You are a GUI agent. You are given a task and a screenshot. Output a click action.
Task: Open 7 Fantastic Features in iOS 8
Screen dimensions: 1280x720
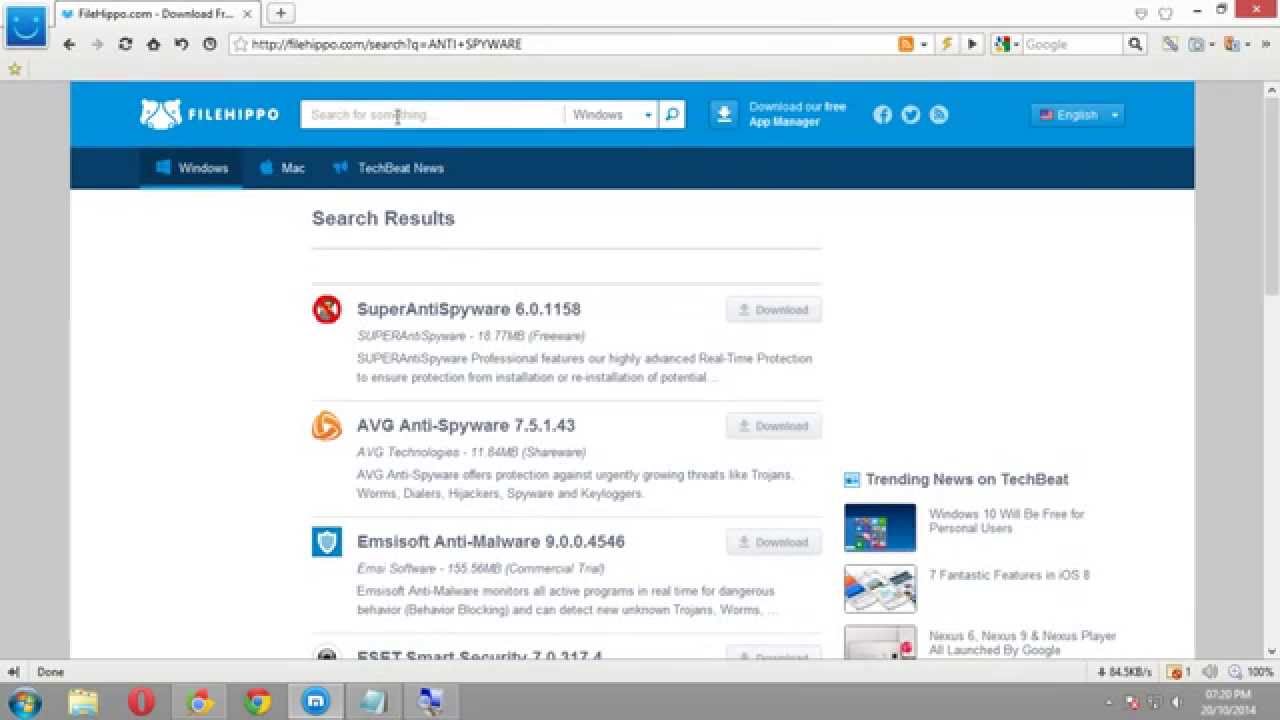click(1009, 575)
